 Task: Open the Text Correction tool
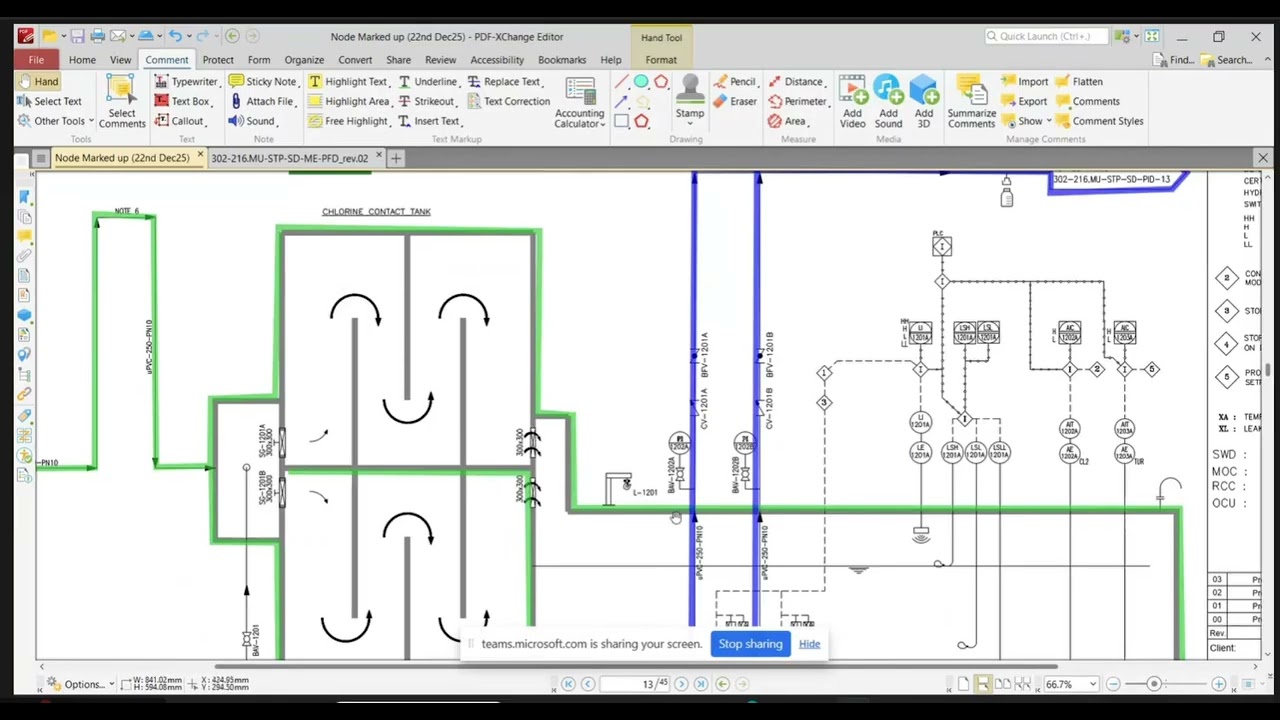pos(508,101)
